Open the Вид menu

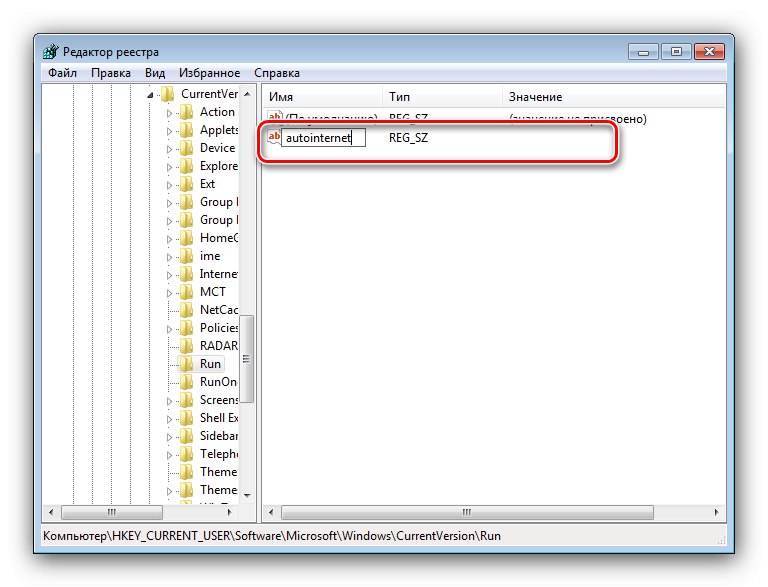155,73
